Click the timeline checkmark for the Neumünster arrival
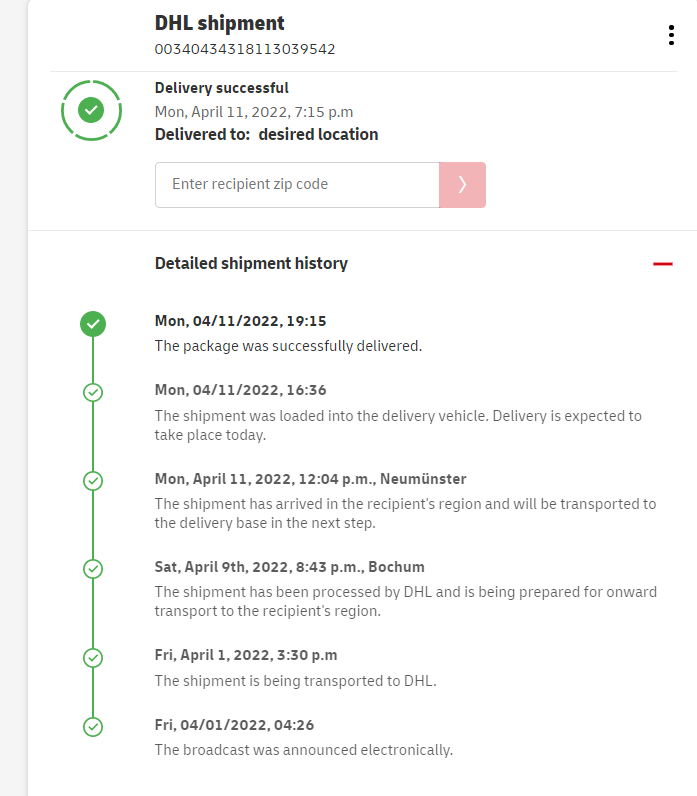The image size is (697, 796). 93,481
